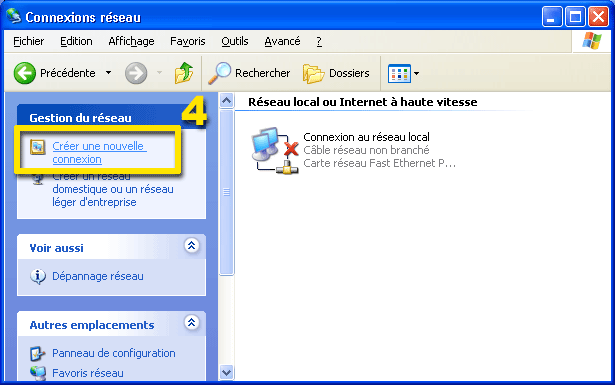Click the new connection wizard icon

(38, 147)
